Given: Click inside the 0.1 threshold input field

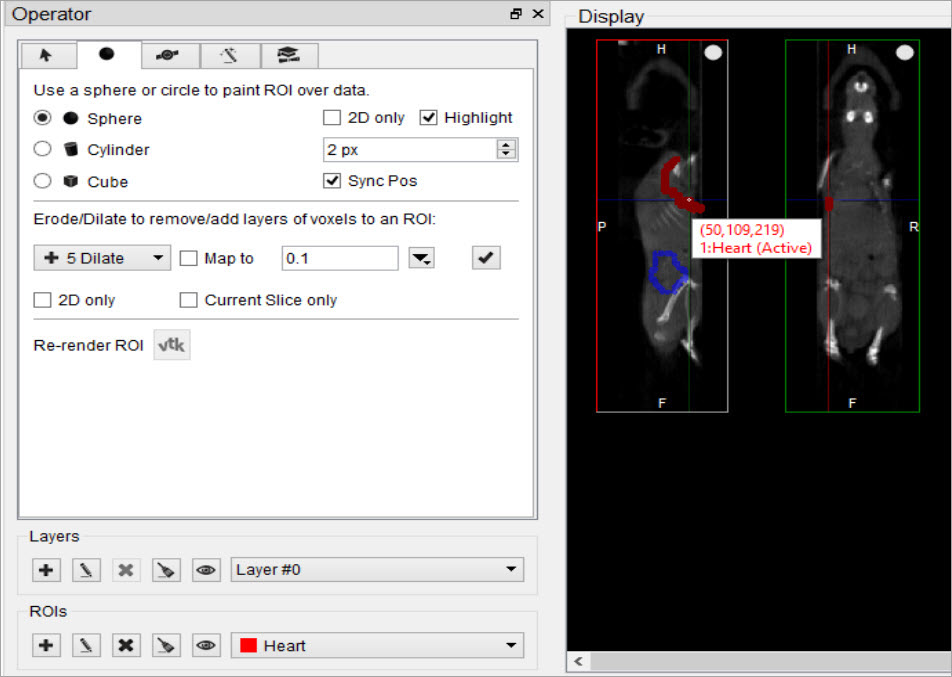Looking at the screenshot, I should point(339,257).
